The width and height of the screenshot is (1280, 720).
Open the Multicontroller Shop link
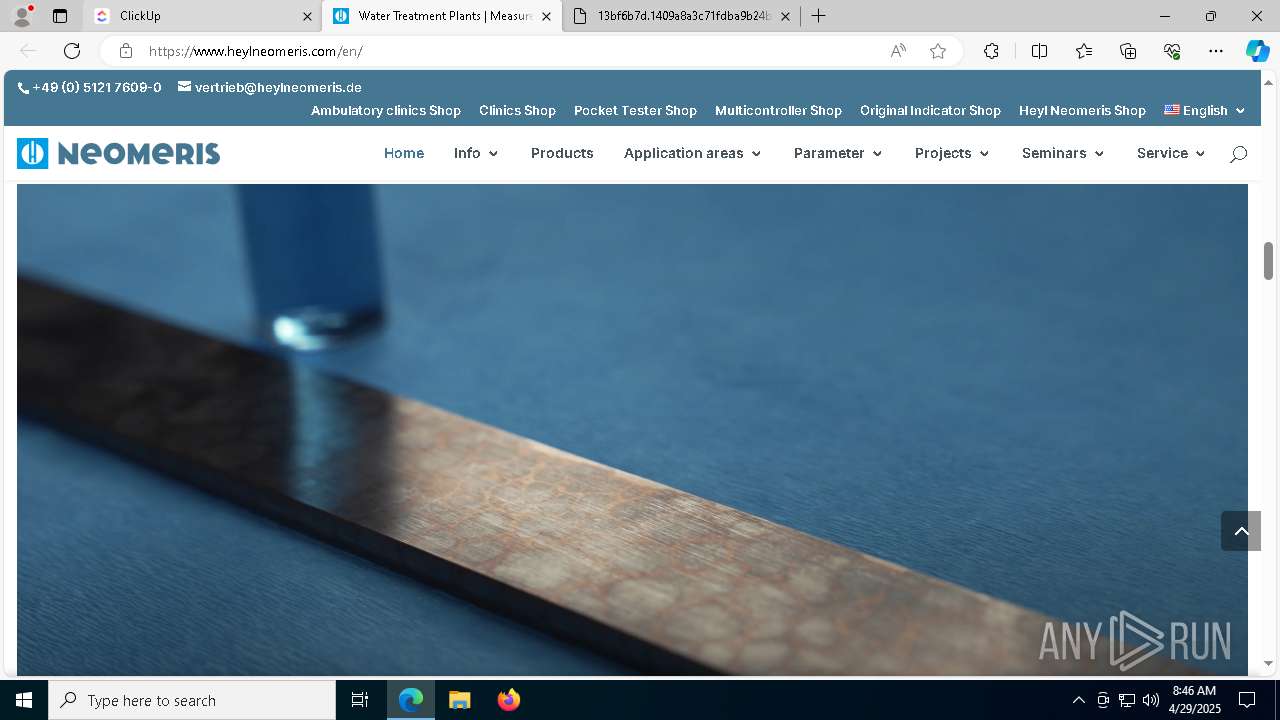778,110
